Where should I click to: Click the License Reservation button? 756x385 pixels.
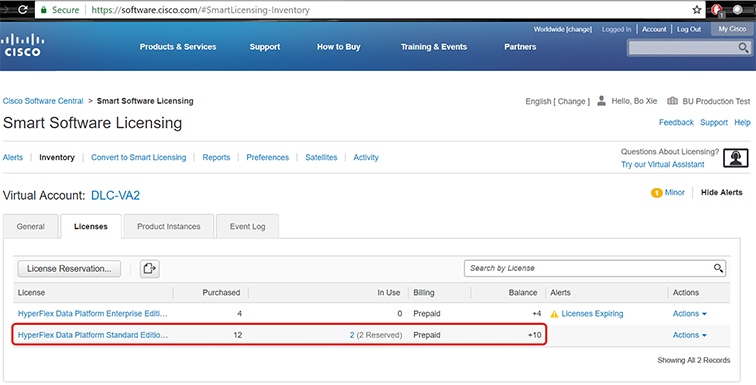tap(69, 269)
